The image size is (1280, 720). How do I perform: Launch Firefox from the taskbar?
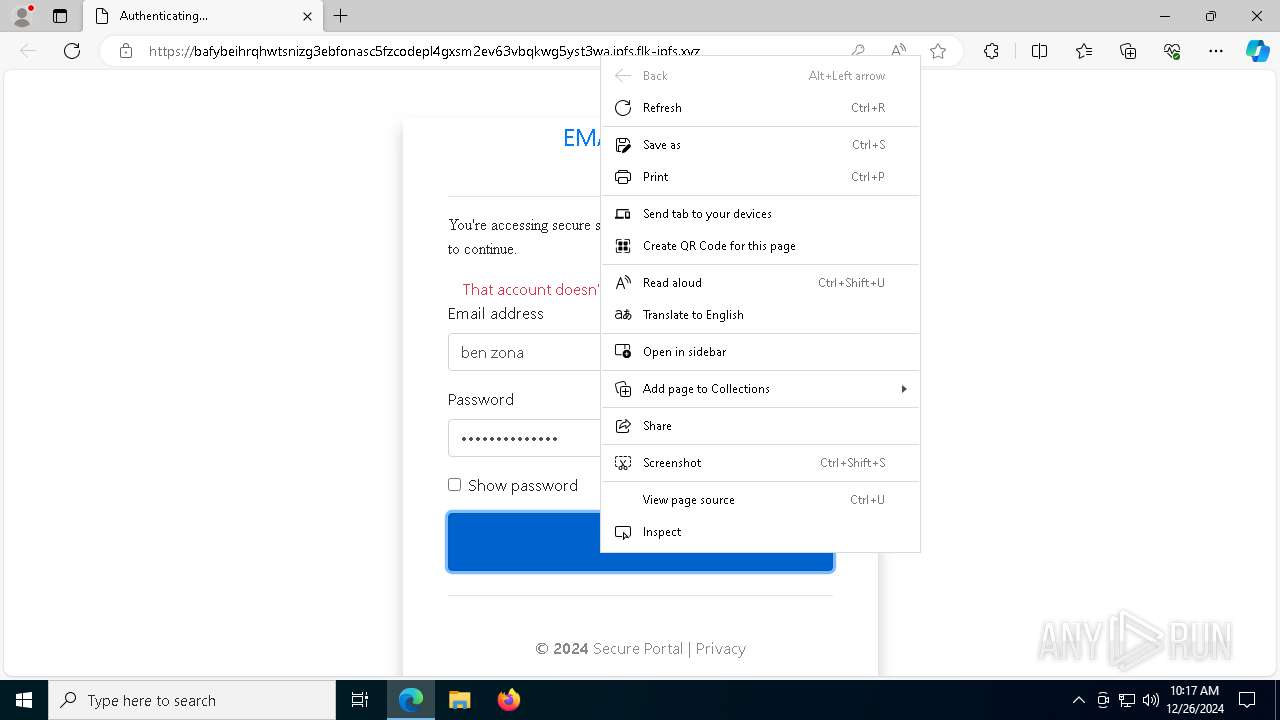[x=508, y=700]
